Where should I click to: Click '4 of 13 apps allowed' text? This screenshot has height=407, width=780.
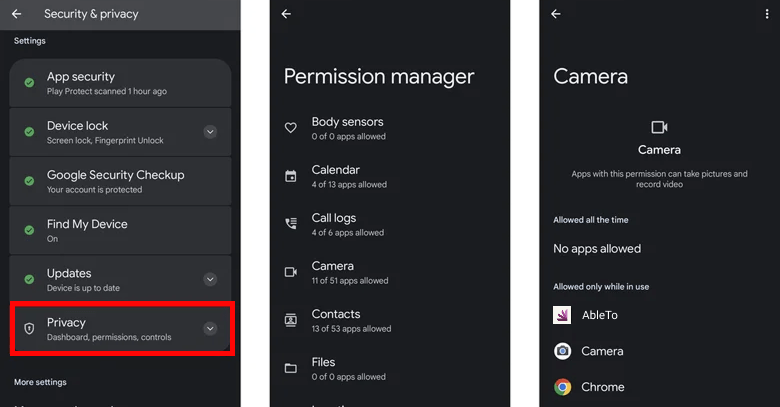pyautogui.click(x=349, y=185)
